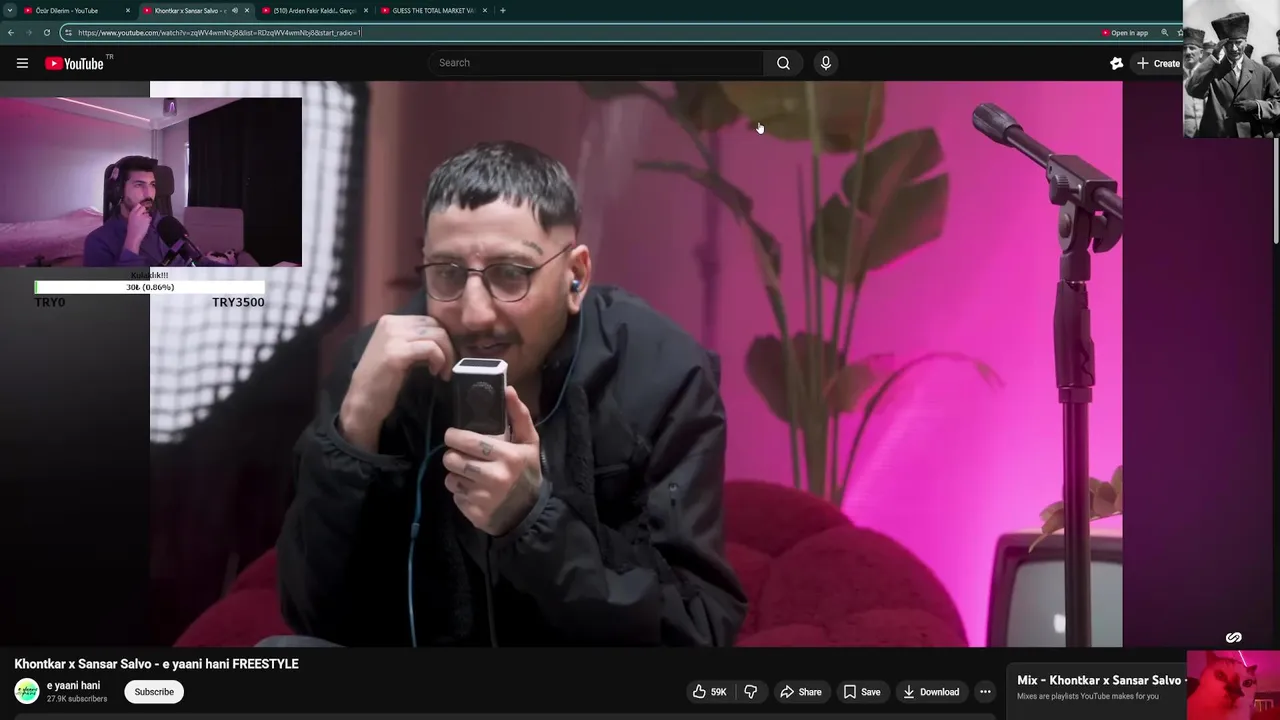
Task: Focus the YouTube Search field
Action: (597, 63)
